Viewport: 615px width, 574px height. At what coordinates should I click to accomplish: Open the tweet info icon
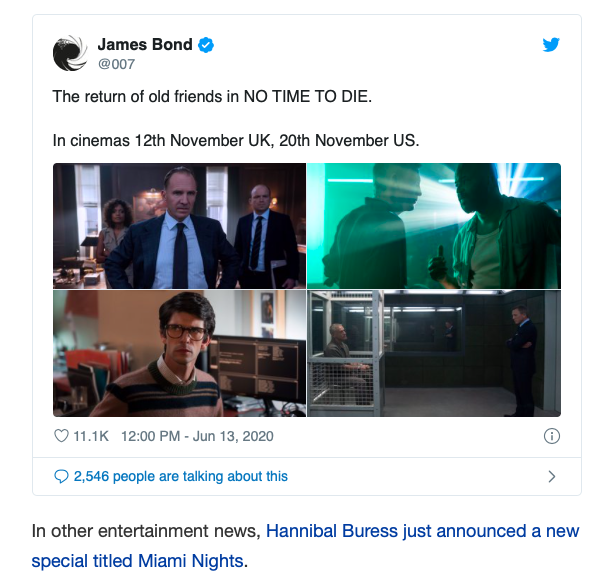pos(551,436)
